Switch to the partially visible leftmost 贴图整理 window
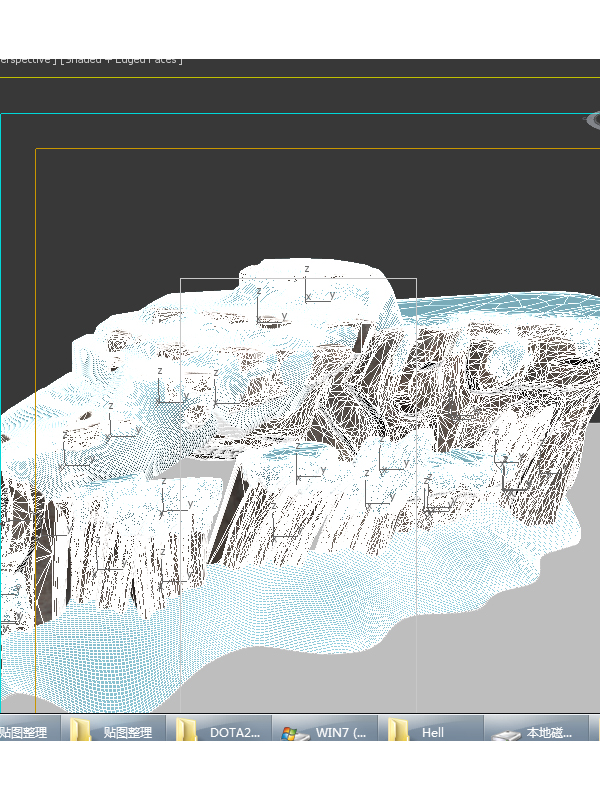This screenshot has height=800, width=600. (25, 732)
